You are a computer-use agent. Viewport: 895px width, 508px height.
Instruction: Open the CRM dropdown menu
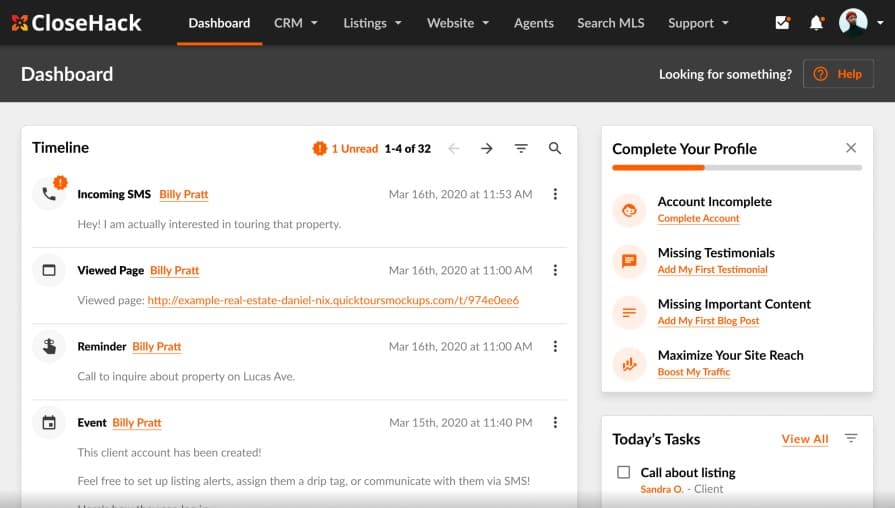[296, 23]
